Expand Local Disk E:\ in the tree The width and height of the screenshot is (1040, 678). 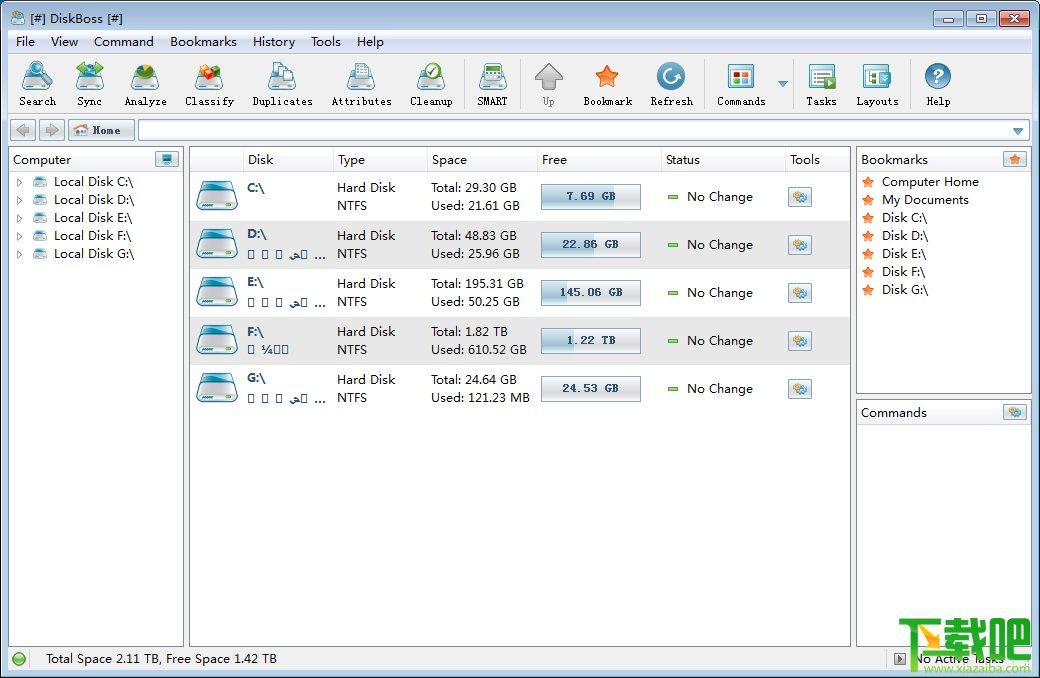pyautogui.click(x=20, y=218)
